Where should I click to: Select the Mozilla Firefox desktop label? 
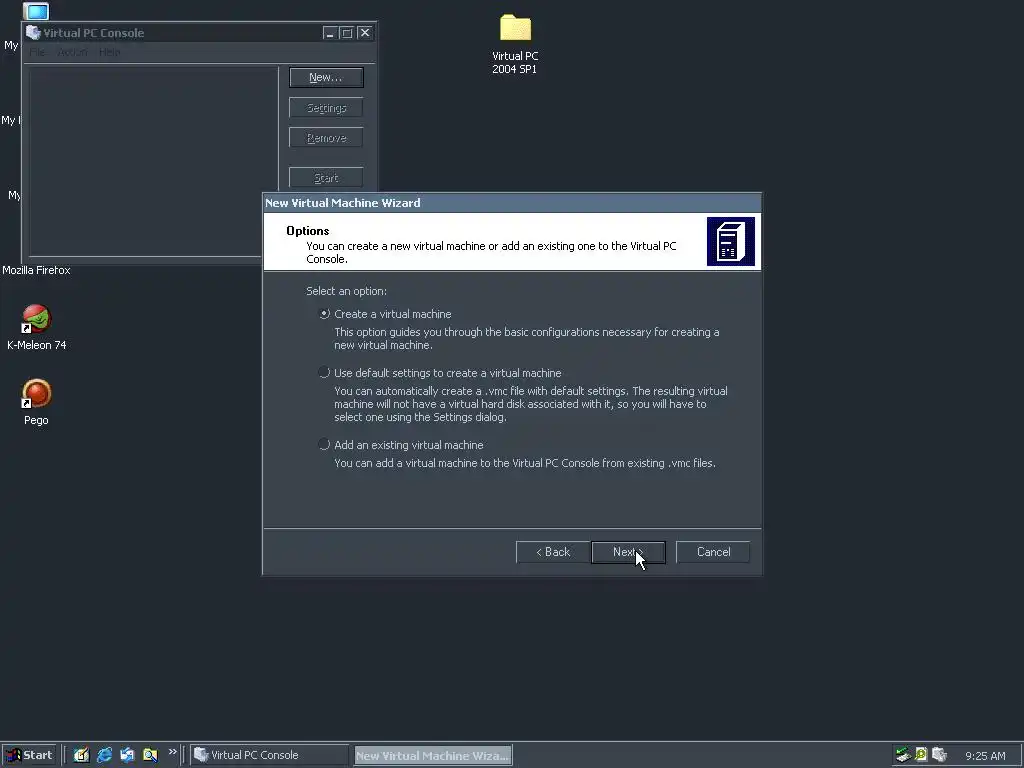(x=36, y=270)
